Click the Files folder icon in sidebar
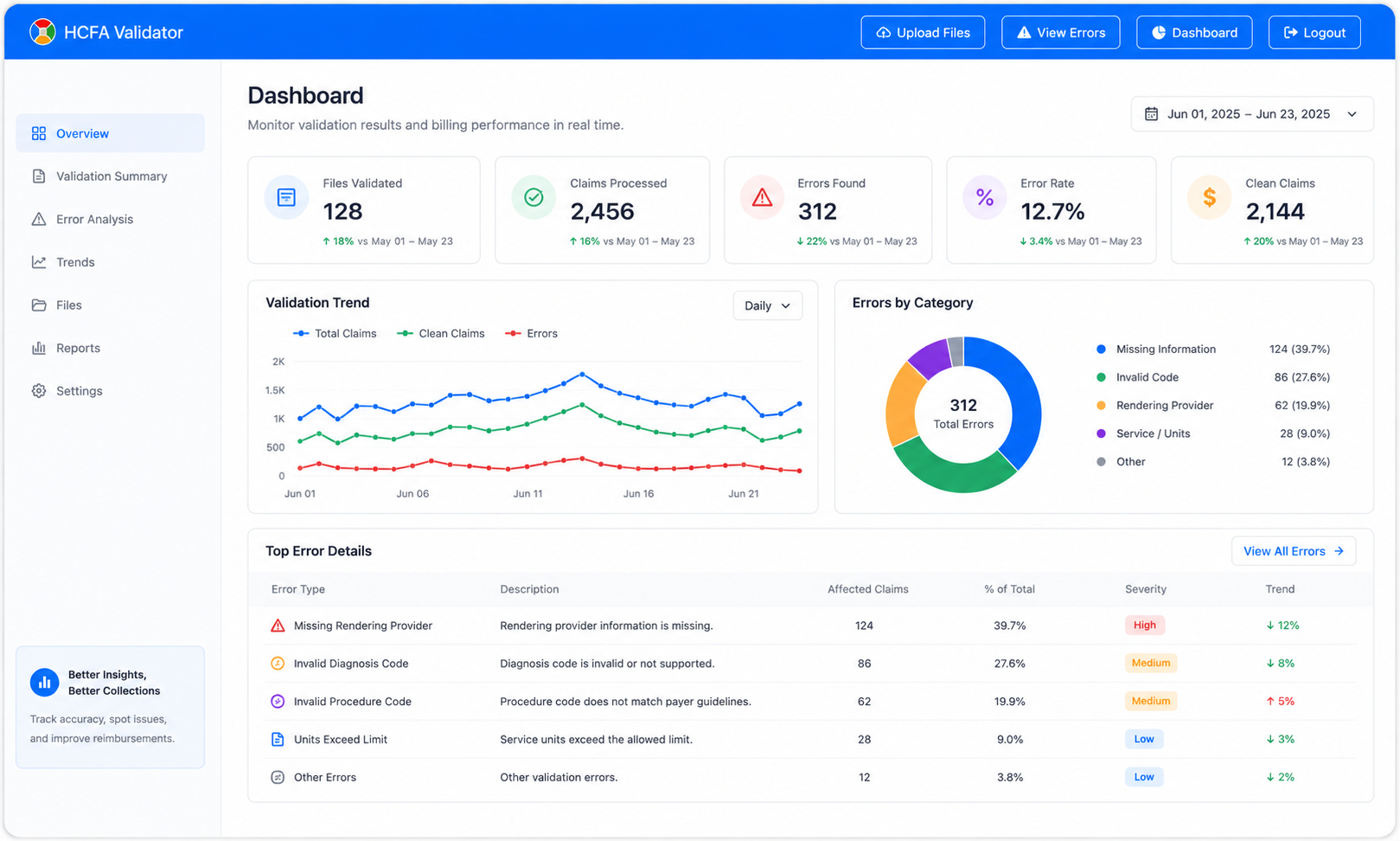The height and width of the screenshot is (841, 1400). [x=39, y=305]
